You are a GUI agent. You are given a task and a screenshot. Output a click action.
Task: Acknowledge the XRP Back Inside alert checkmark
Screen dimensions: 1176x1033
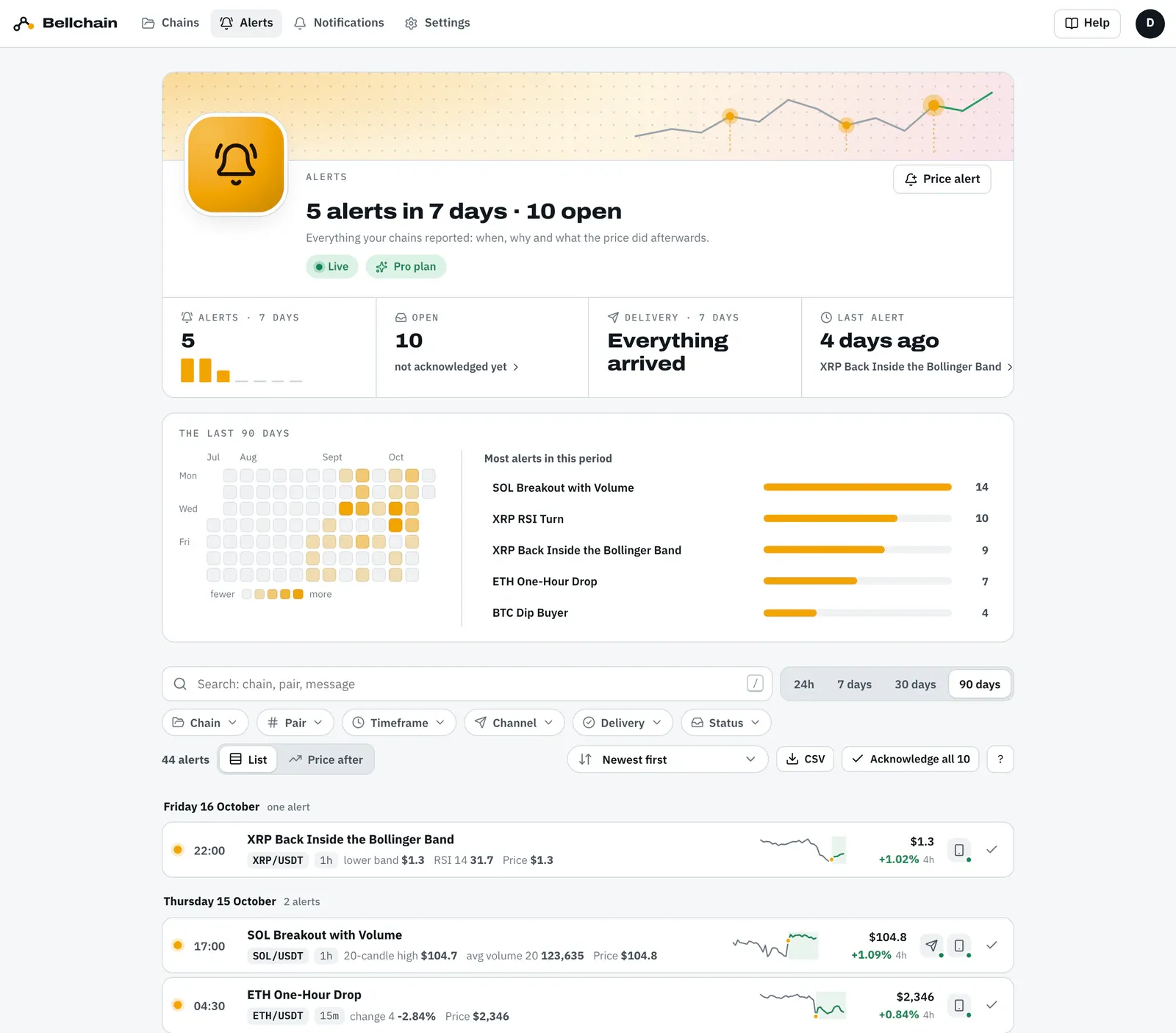pos(992,850)
